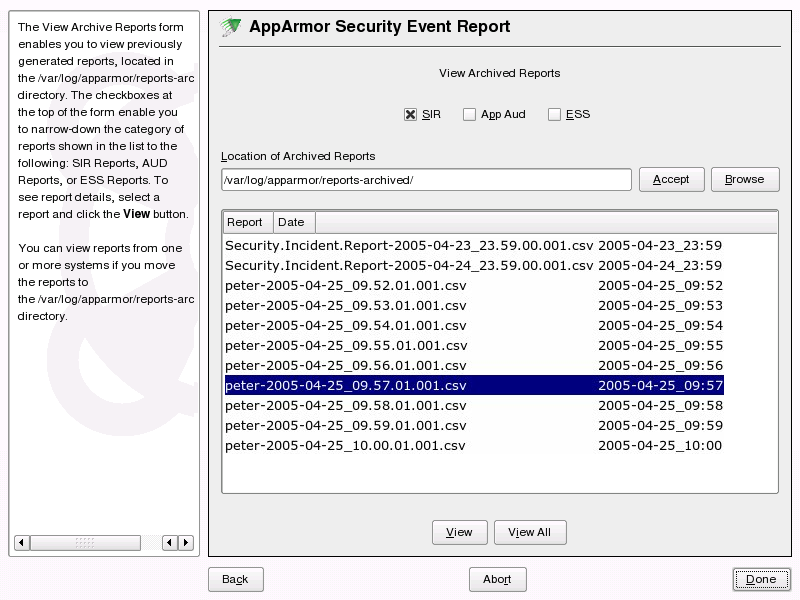Viewport: 800px width, 600px height.
Task: Click View All to open every report
Action: [x=530, y=532]
